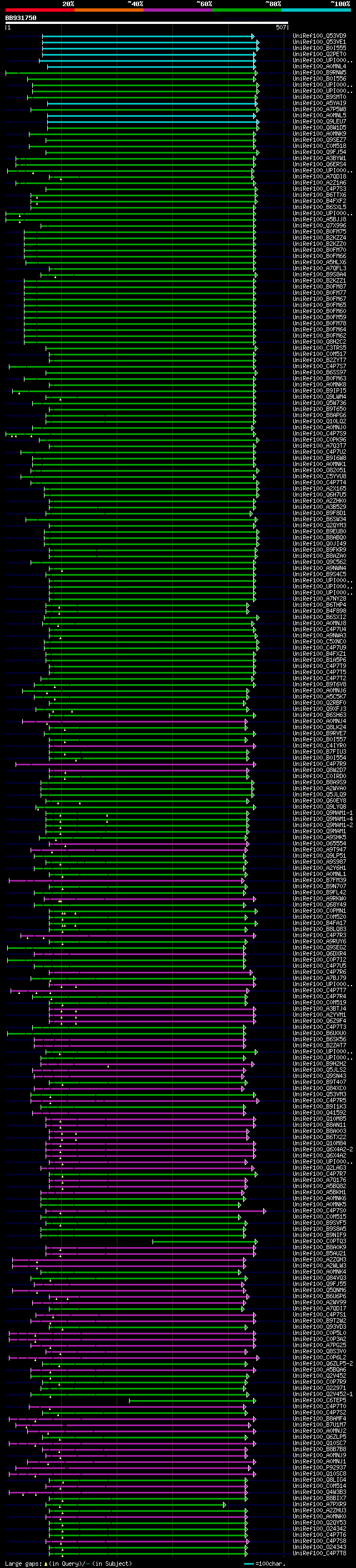Click label UniRef100_Q10LQ2
This screenshot has height=1568, width=356.
(319, 421)
